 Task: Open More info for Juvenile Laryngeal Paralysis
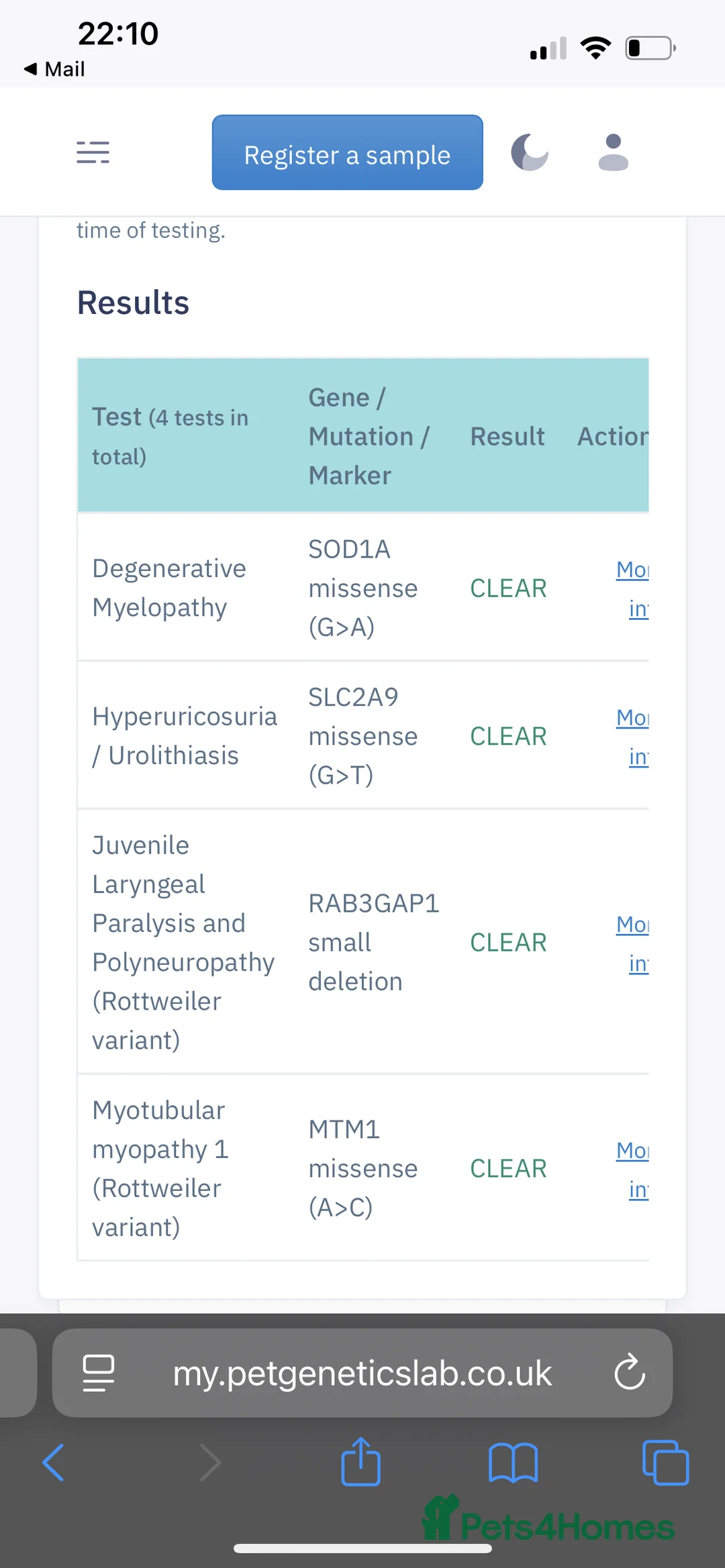(x=632, y=943)
